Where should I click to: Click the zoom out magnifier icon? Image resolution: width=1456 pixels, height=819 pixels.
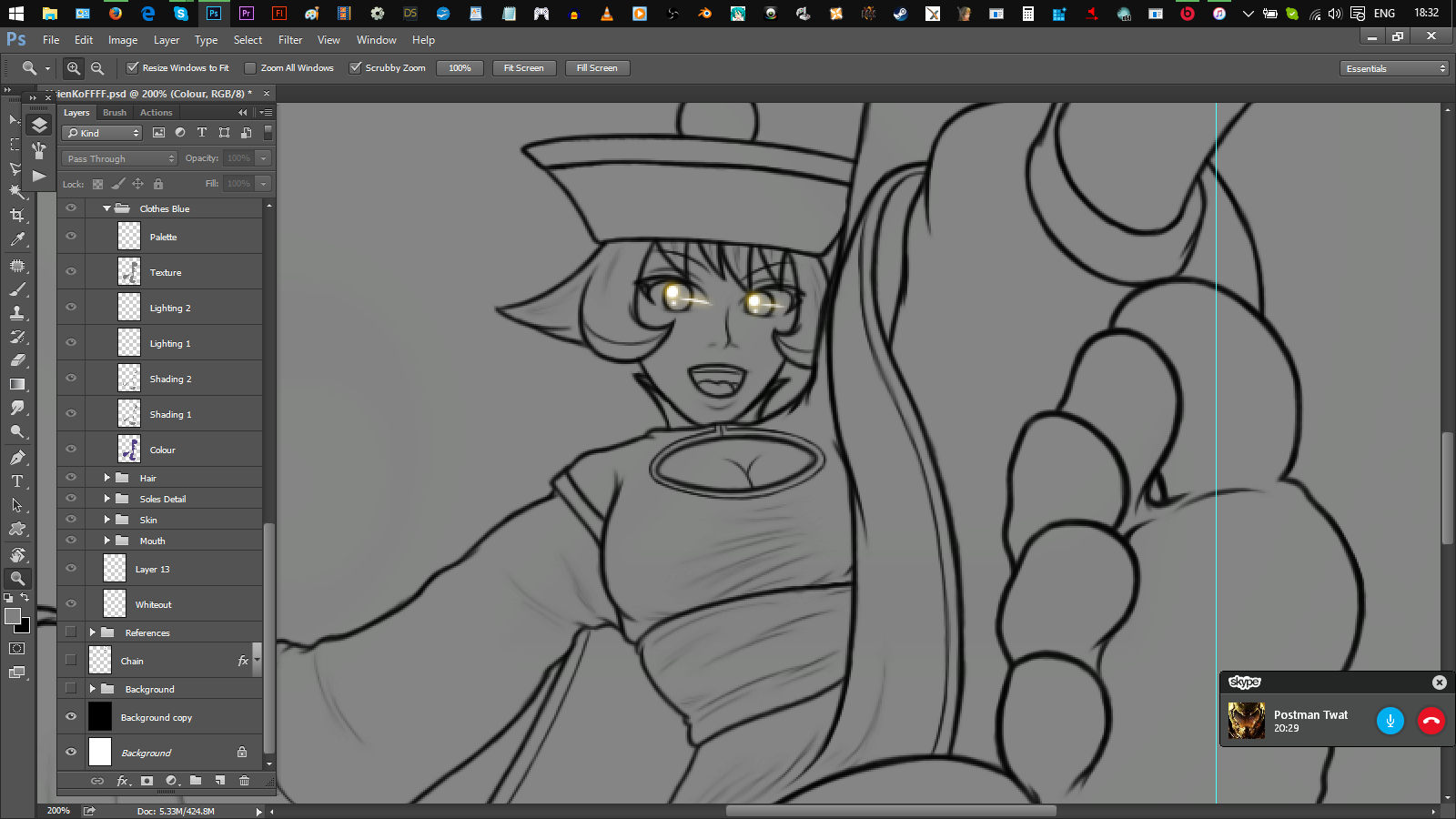(97, 68)
